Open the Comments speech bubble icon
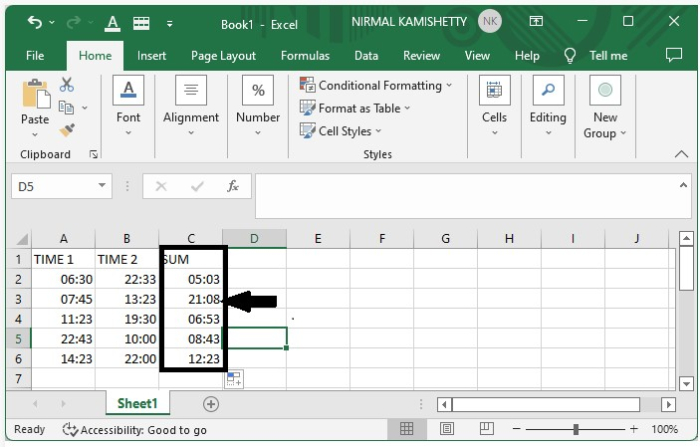The width and height of the screenshot is (700, 447). click(674, 55)
